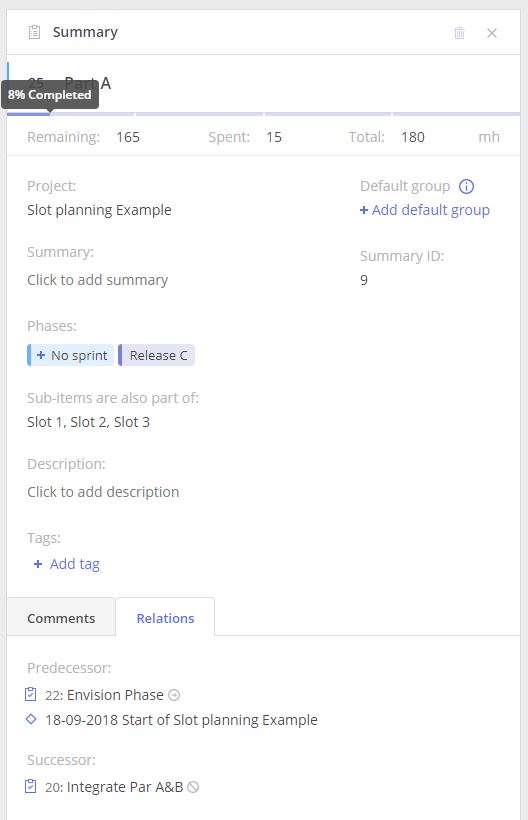
Task: Click to add description field
Action: pos(103,492)
